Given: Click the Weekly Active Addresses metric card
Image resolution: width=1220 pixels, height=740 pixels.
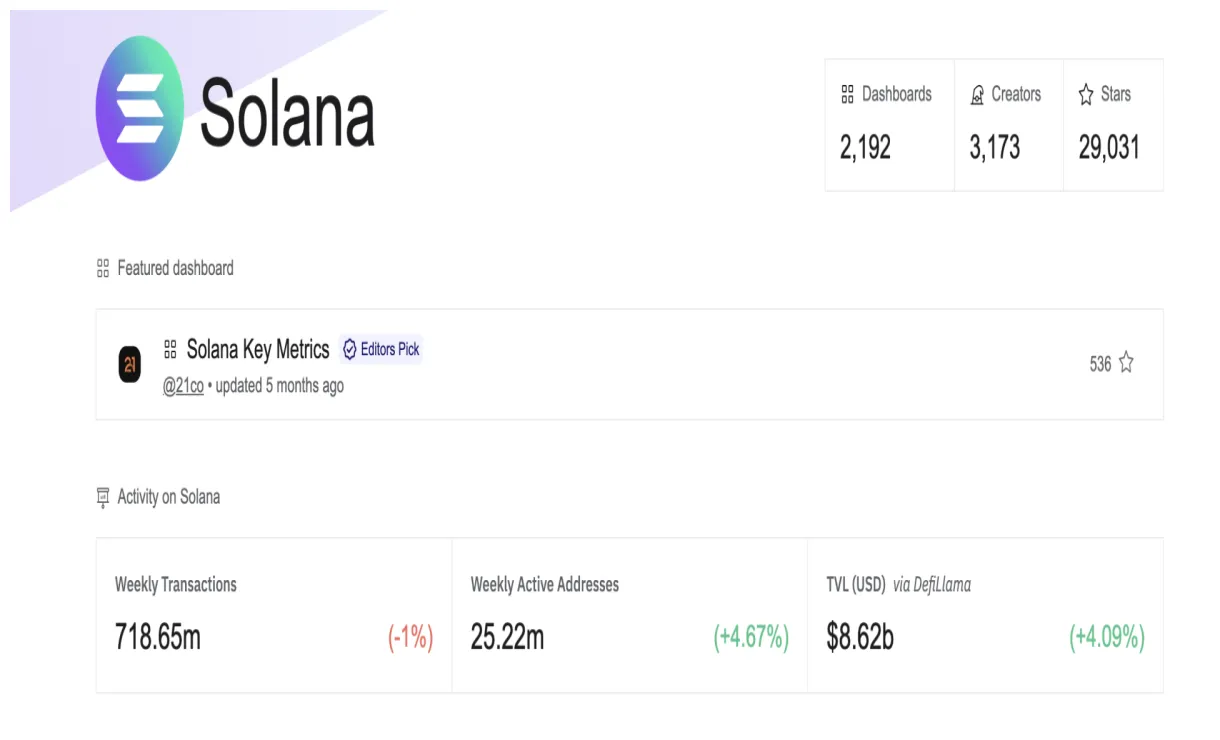Looking at the screenshot, I should point(630,615).
